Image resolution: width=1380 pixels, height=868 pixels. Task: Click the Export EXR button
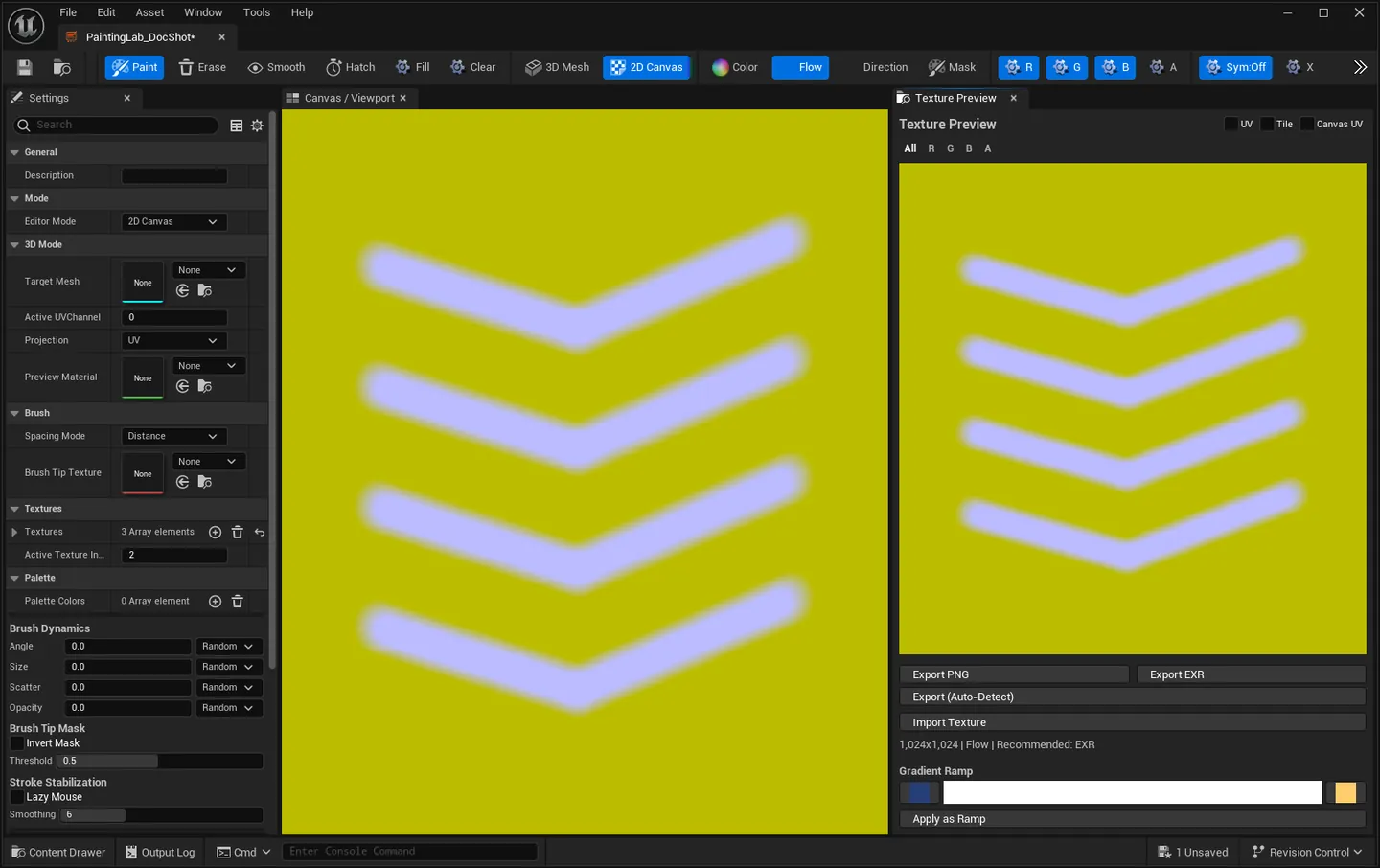(1251, 674)
